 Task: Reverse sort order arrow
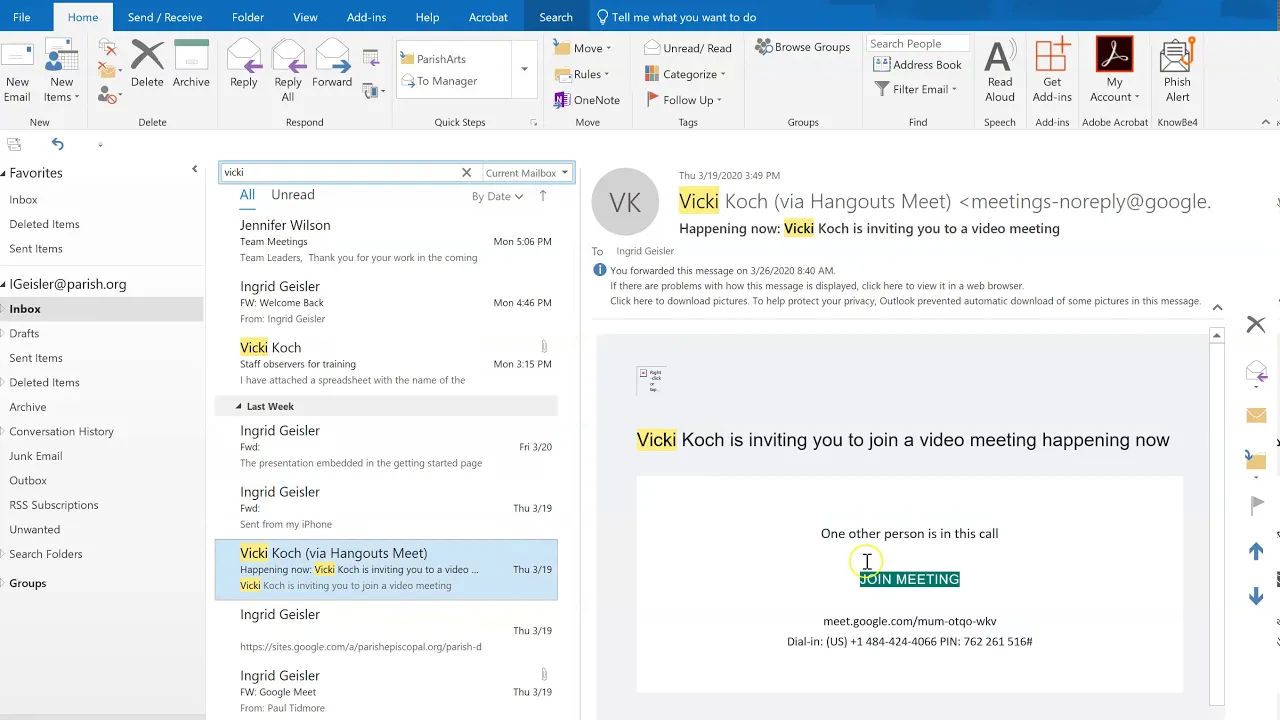[543, 196]
